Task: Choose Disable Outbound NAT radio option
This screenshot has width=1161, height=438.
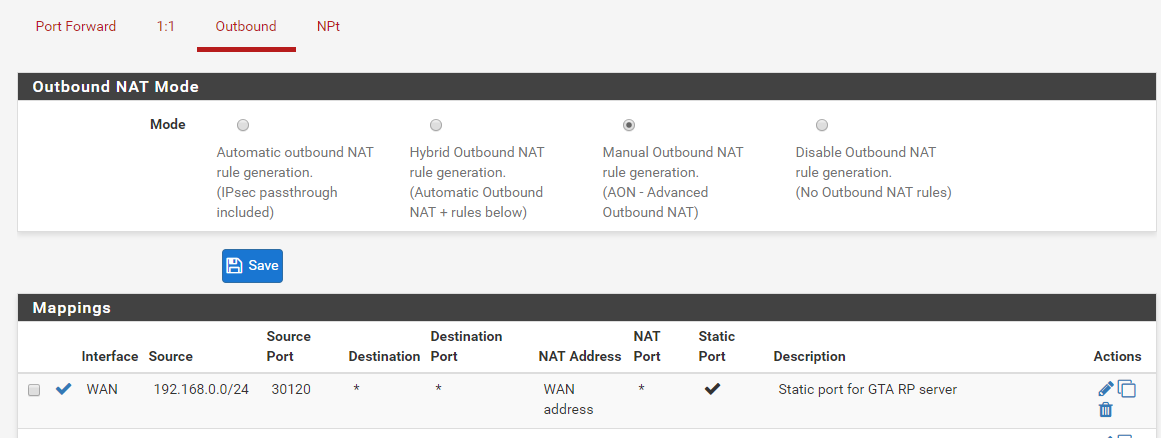Action: 822,125
